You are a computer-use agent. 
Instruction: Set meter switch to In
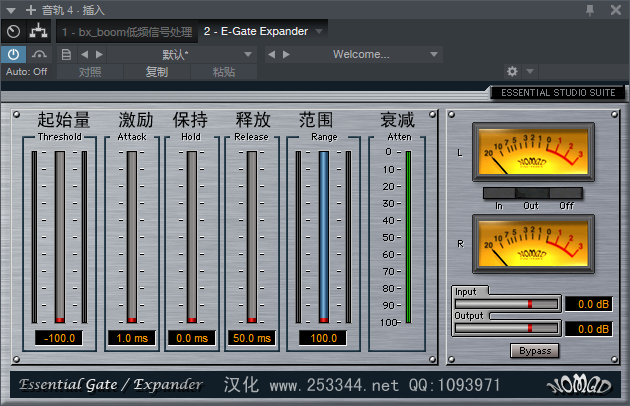click(499, 193)
